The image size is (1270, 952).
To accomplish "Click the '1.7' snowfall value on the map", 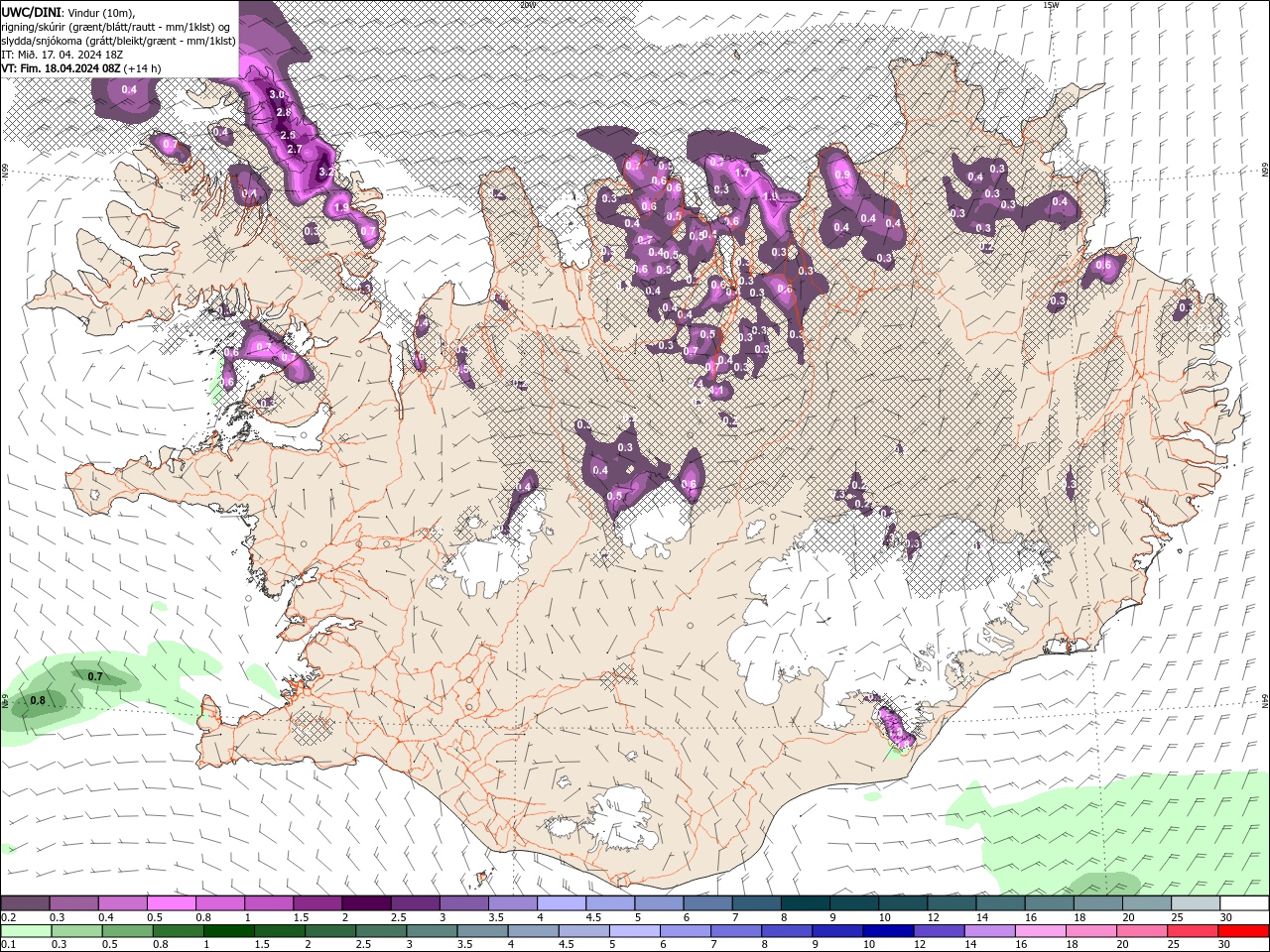I will tap(740, 173).
